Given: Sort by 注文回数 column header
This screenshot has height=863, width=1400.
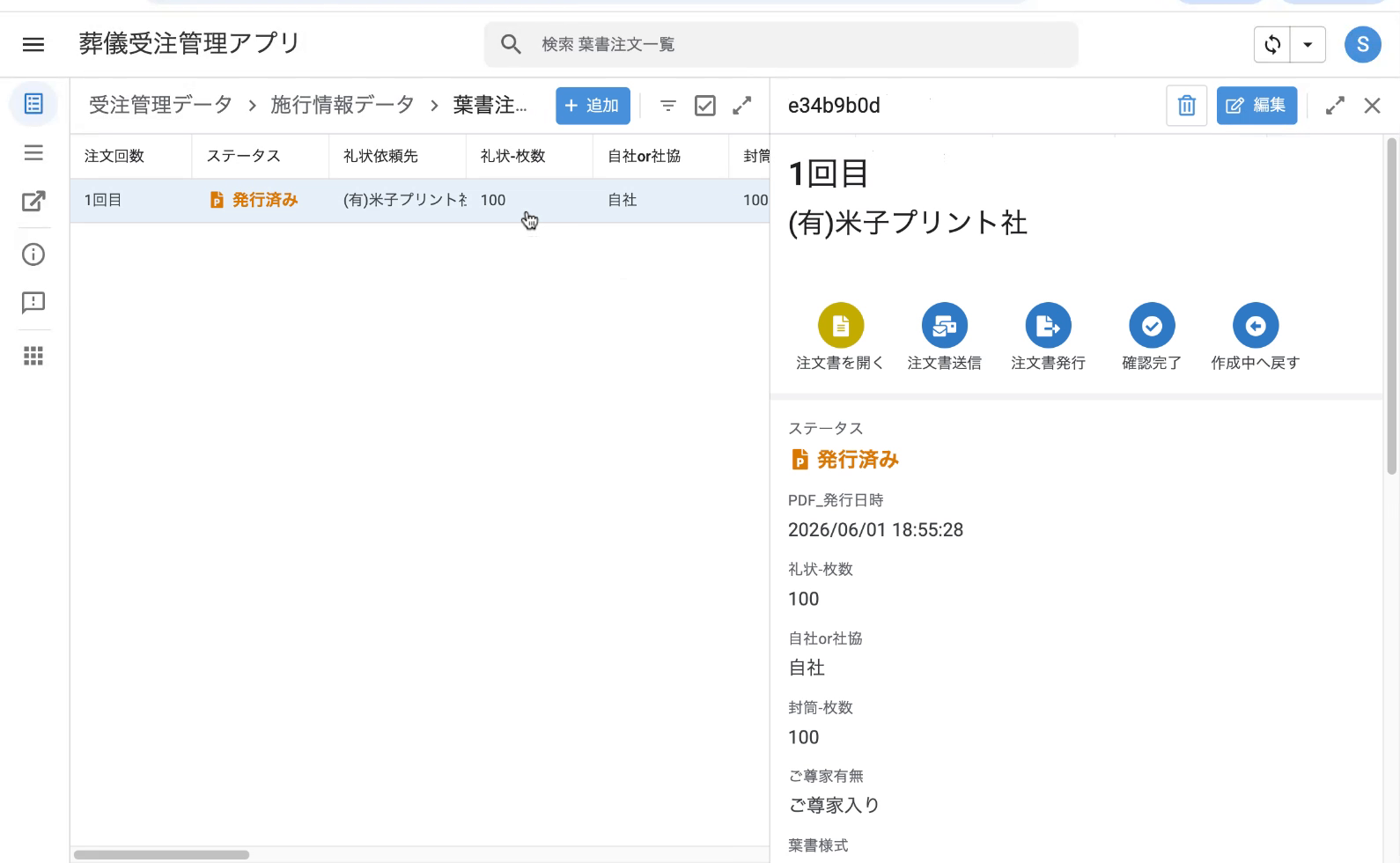Looking at the screenshot, I should pyautogui.click(x=114, y=156).
